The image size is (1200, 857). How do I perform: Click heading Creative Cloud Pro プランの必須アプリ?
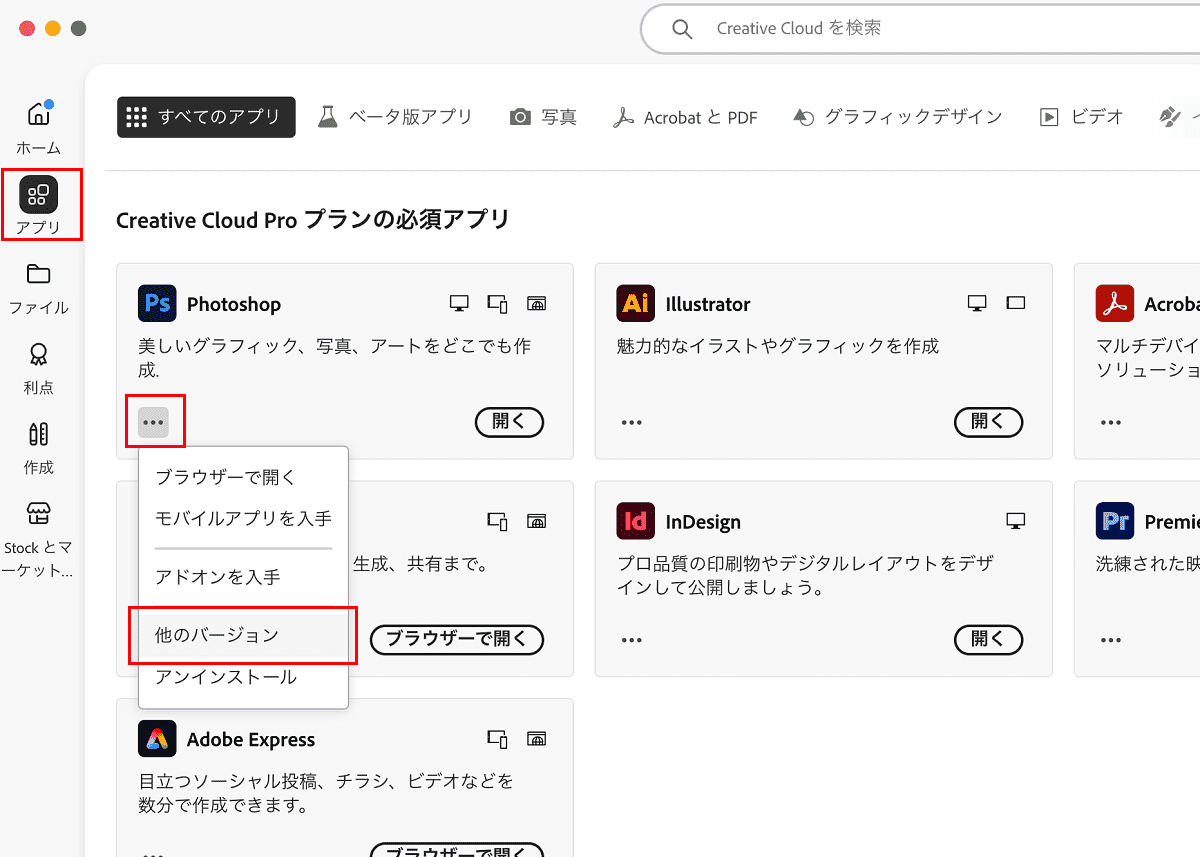click(313, 219)
